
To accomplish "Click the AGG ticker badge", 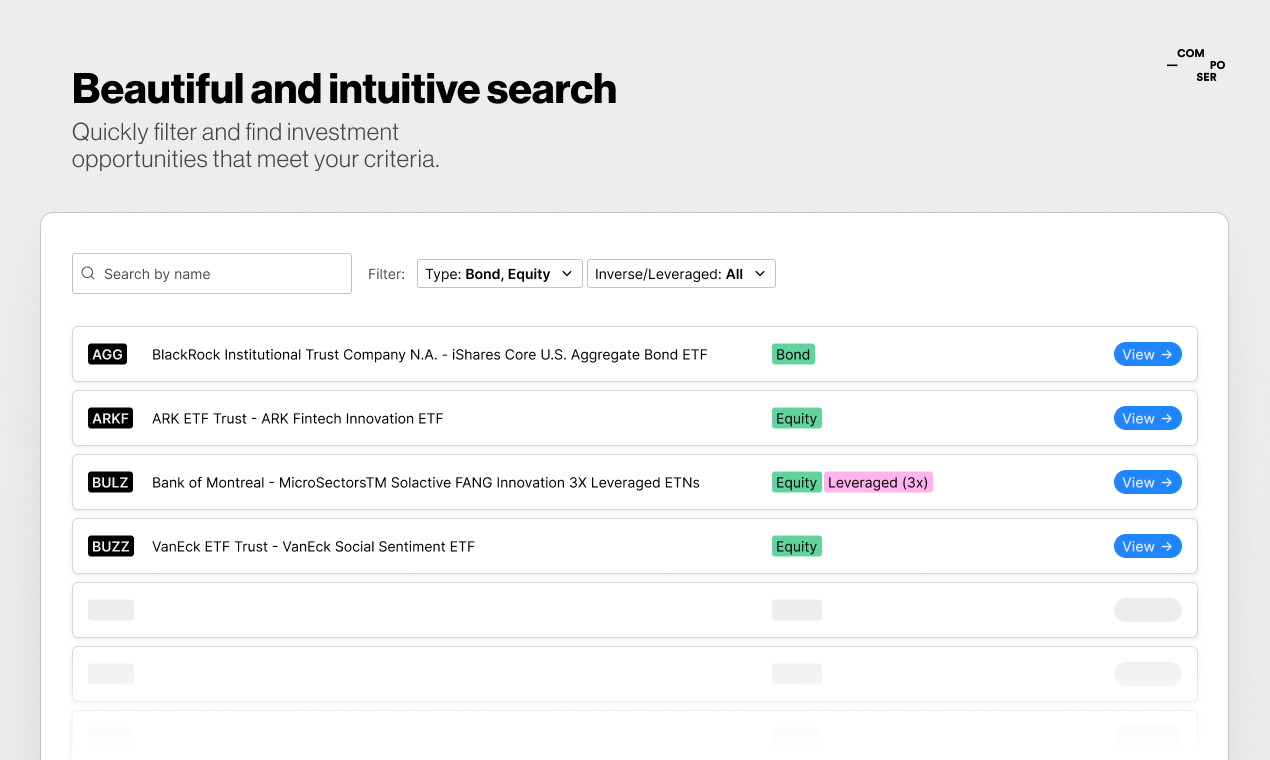I will 107,354.
